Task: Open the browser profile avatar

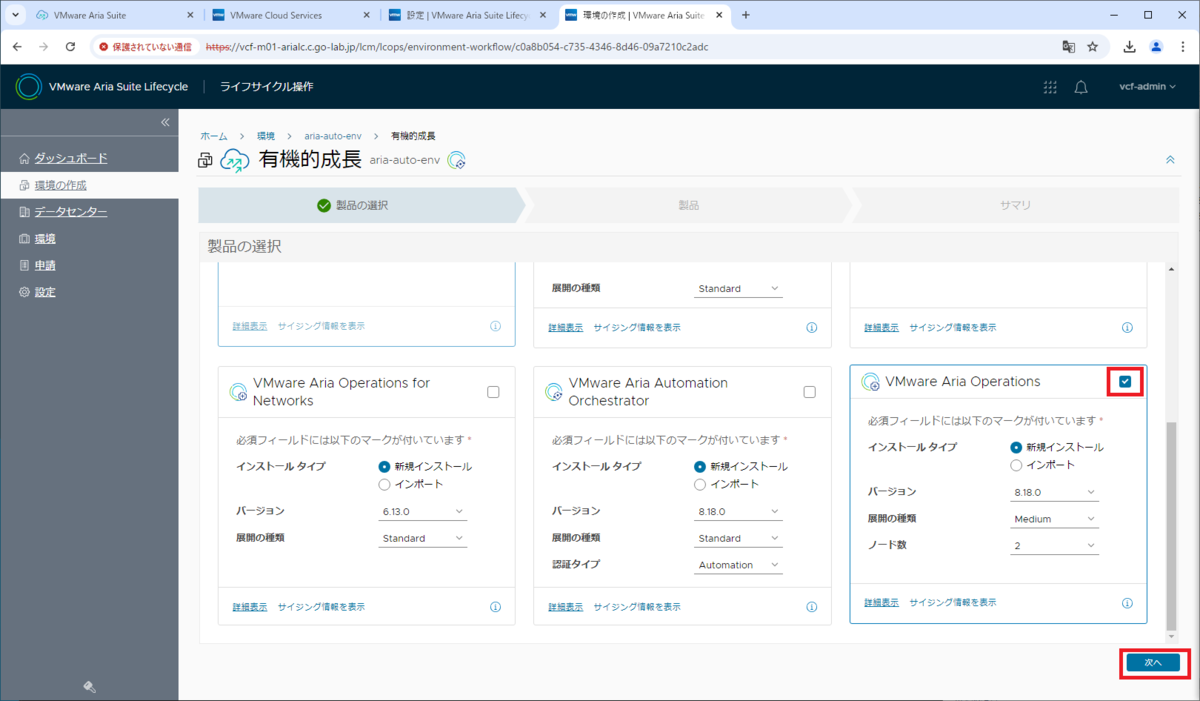Action: (x=1157, y=46)
